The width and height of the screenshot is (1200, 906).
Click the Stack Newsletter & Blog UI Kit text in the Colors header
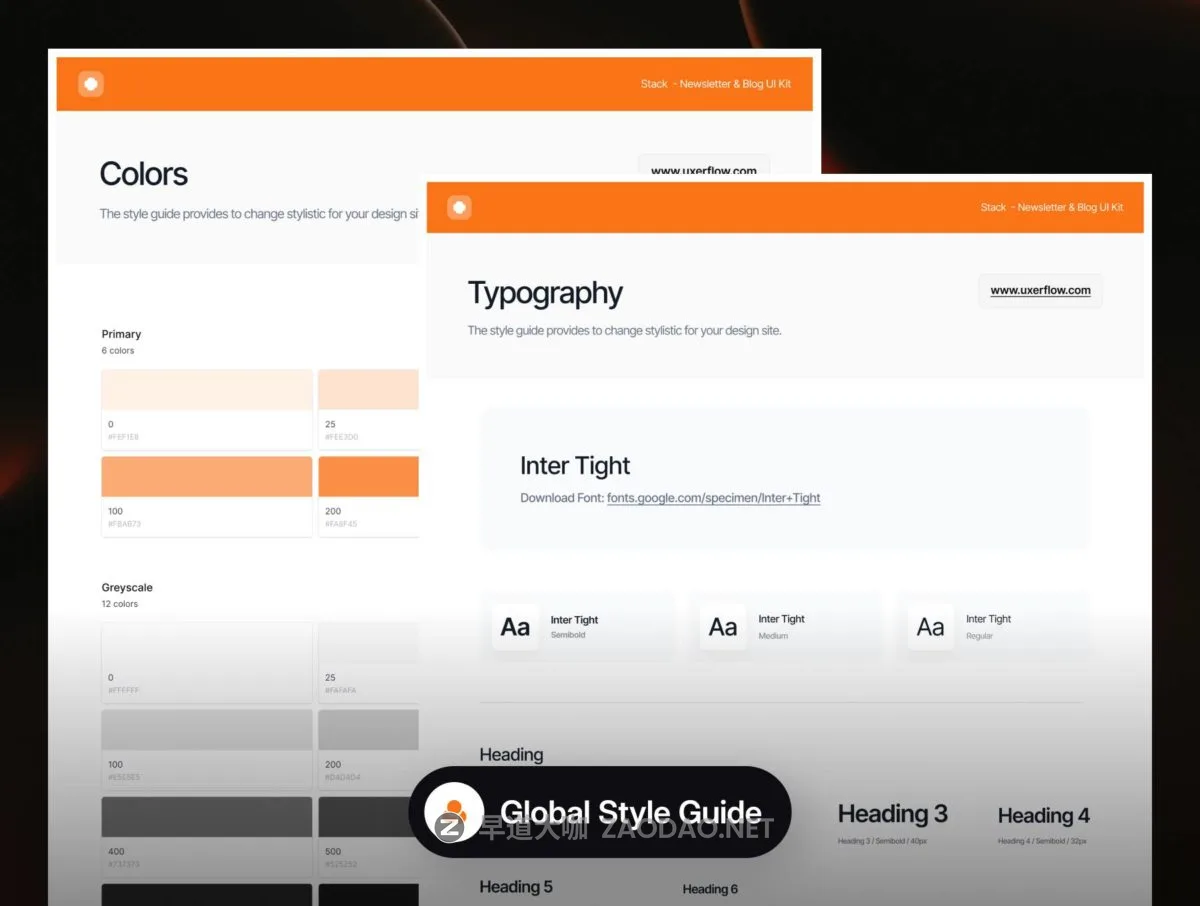pyautogui.click(x=715, y=84)
